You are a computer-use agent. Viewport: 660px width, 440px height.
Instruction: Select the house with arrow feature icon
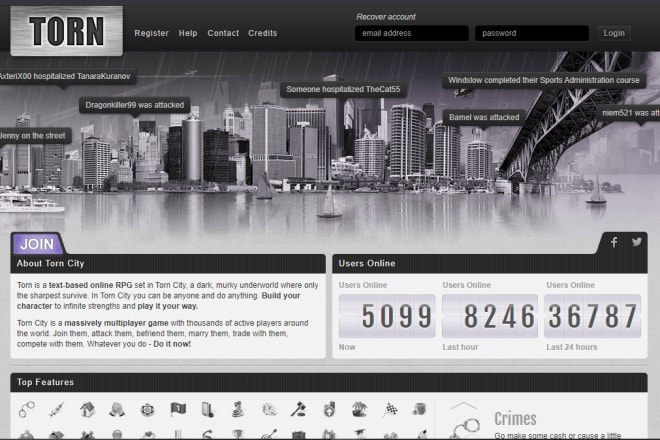[87, 409]
